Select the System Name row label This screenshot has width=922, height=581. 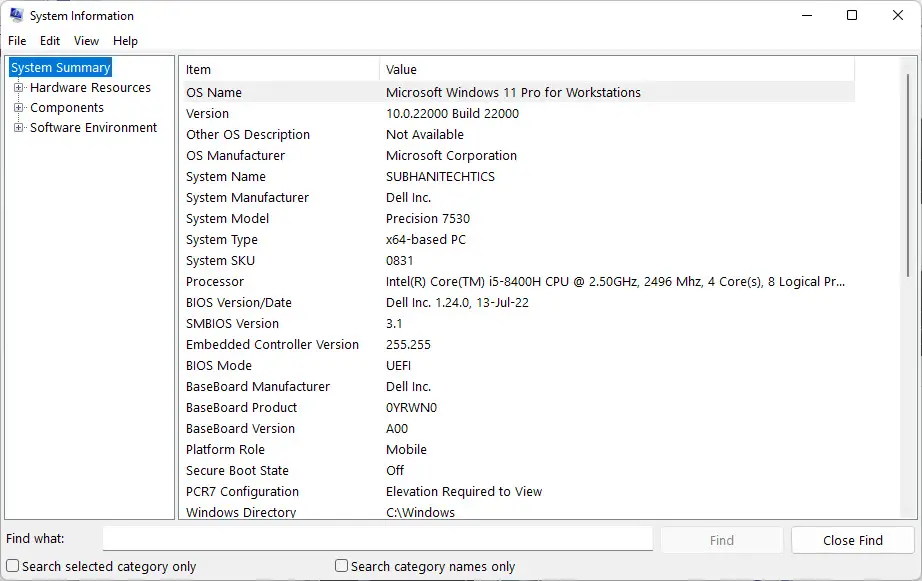(x=226, y=176)
